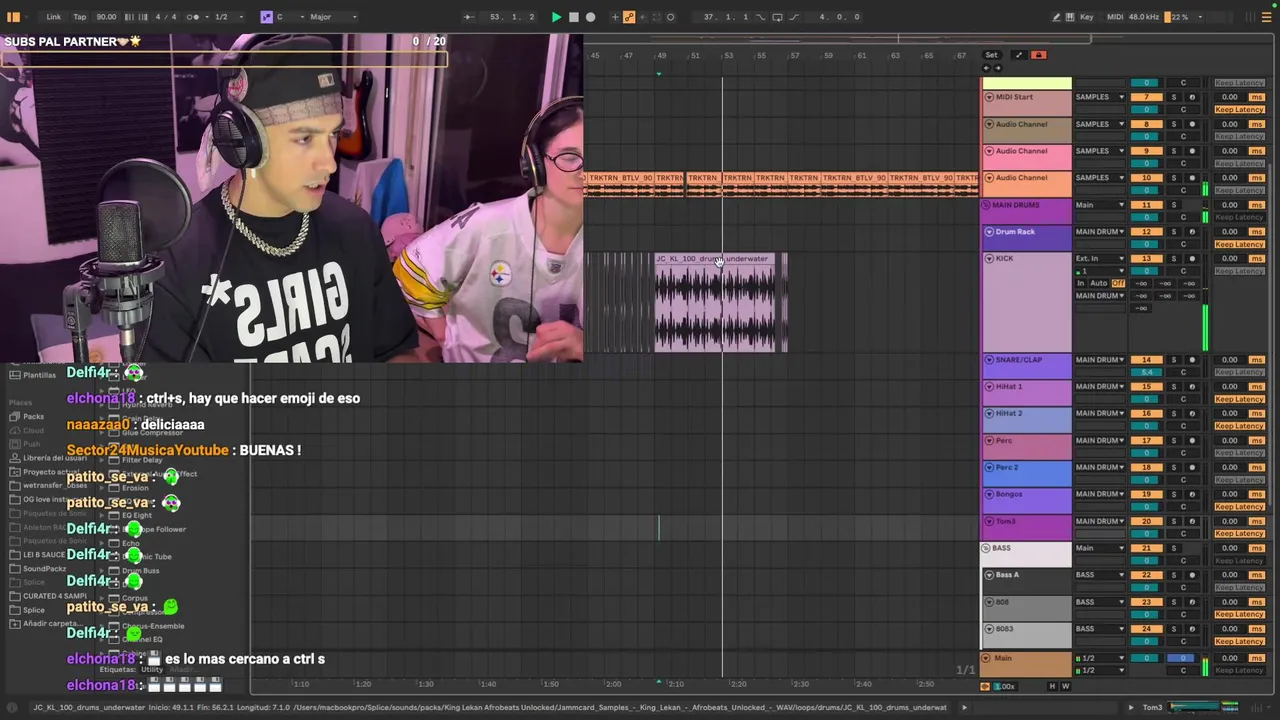Toggle the Loop switch in the transport
Screen dimensions: 1280x720
[776, 17]
